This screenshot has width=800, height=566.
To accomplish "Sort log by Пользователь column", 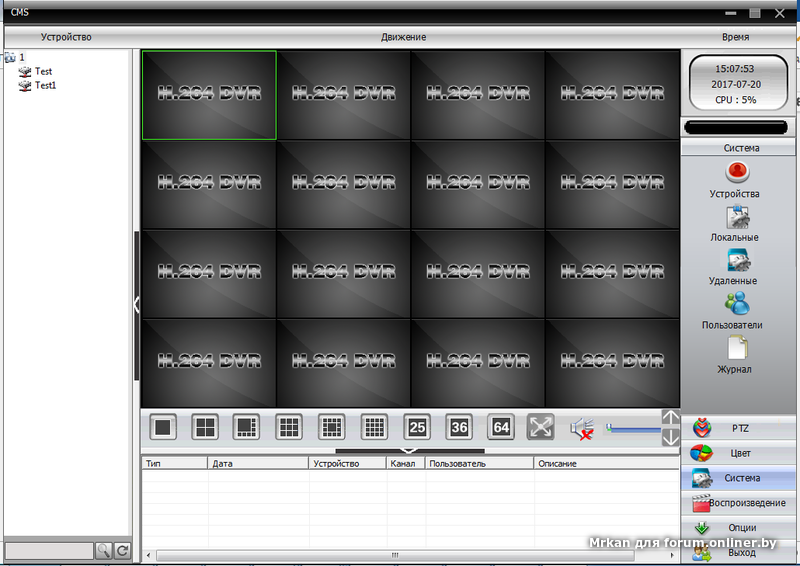I will [479, 463].
